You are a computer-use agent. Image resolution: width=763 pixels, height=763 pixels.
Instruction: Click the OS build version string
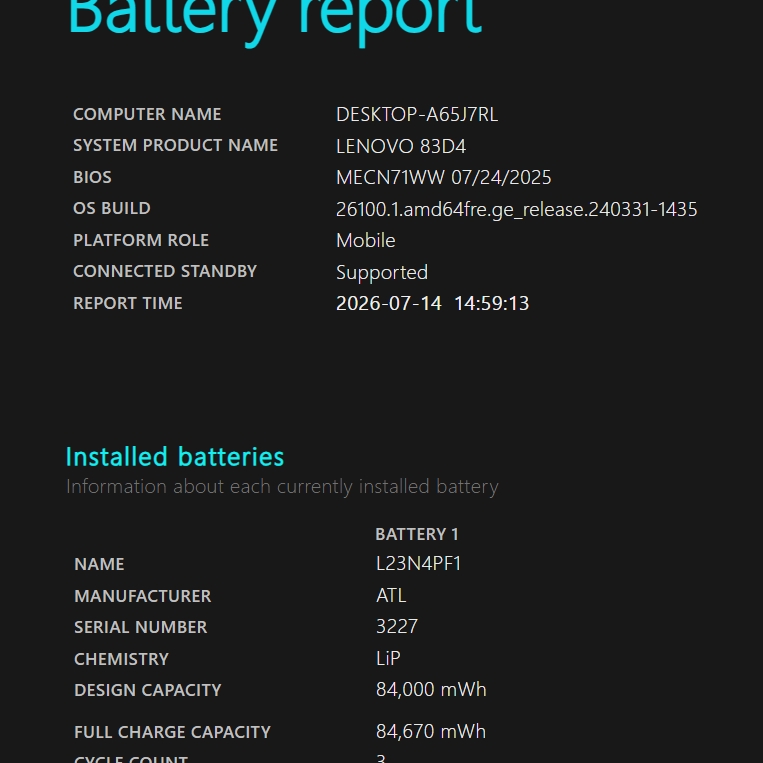click(x=517, y=210)
